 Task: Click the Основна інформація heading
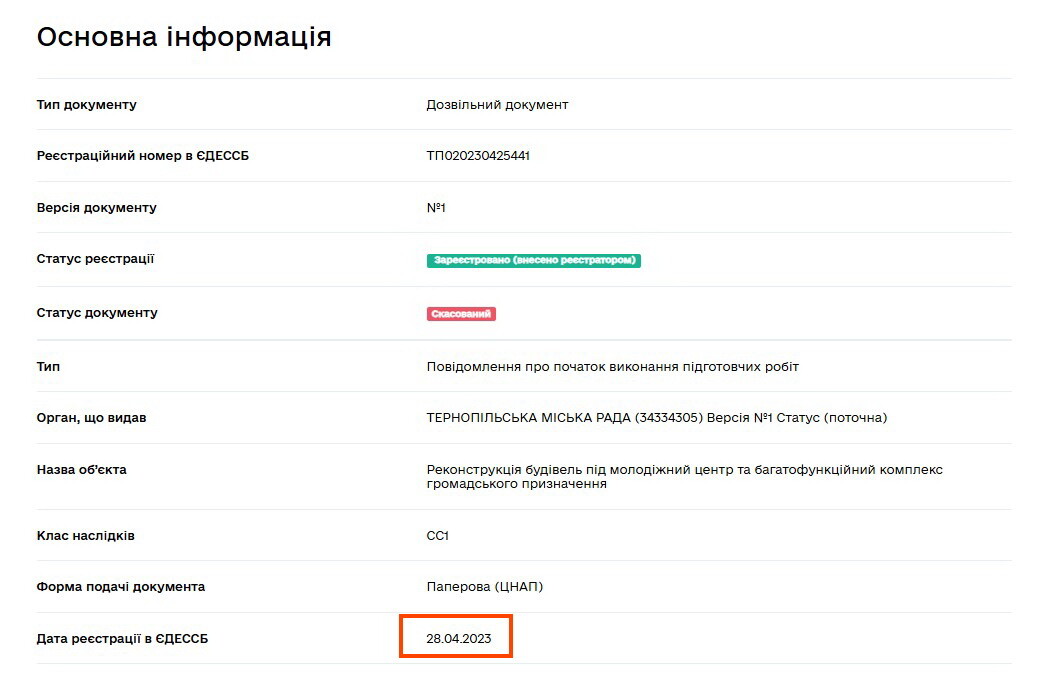pos(184,36)
